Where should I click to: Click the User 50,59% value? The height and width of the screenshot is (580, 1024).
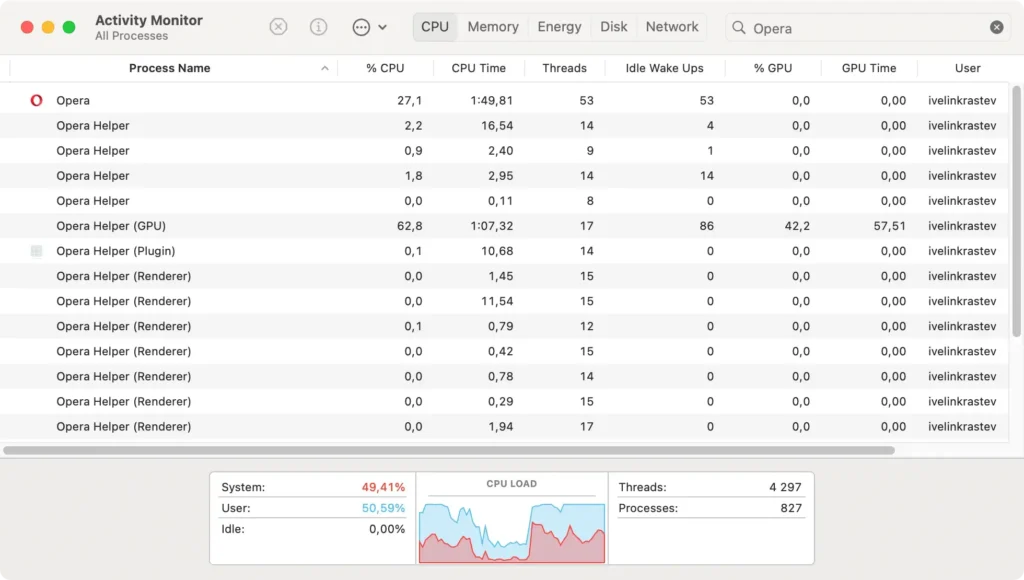point(383,508)
